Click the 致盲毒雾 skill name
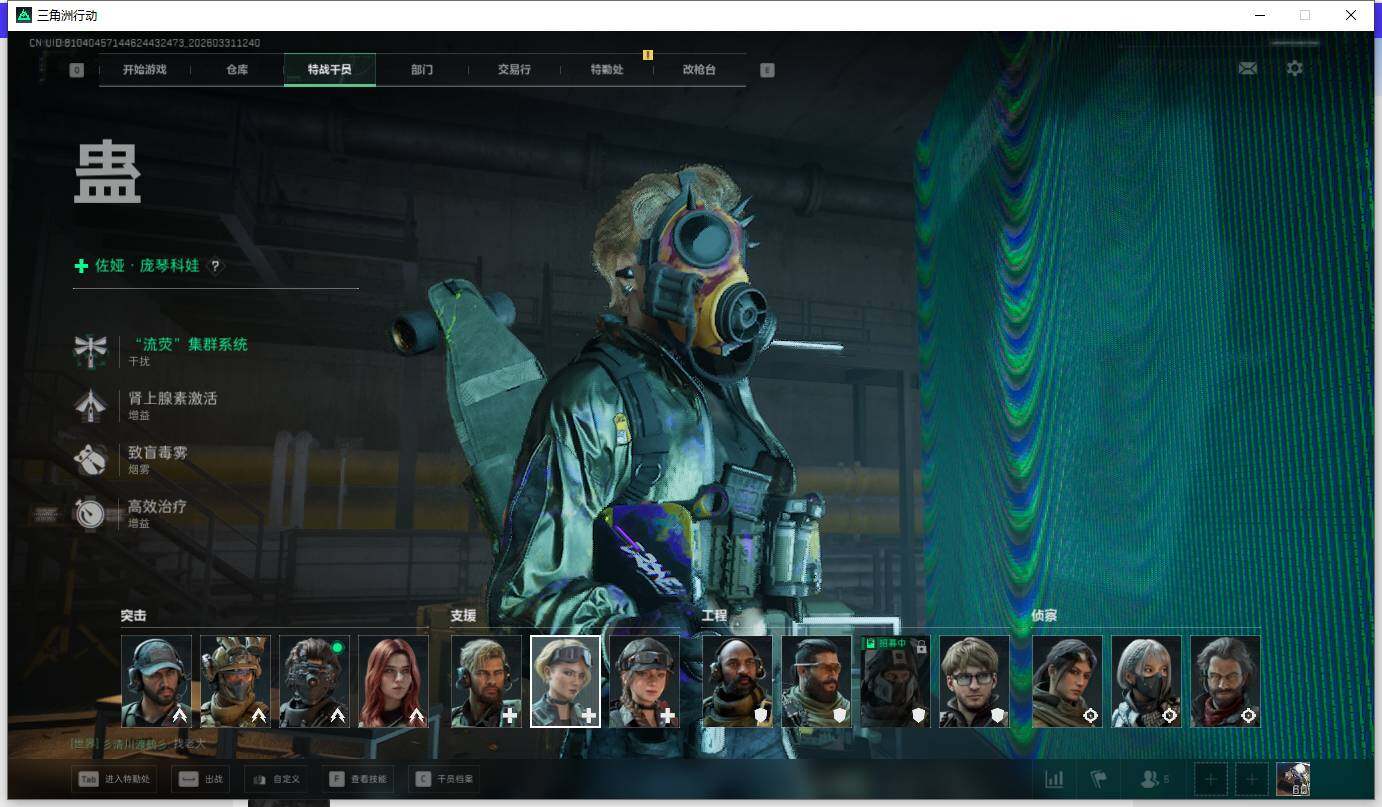The height and width of the screenshot is (807, 1382). [x=157, y=453]
